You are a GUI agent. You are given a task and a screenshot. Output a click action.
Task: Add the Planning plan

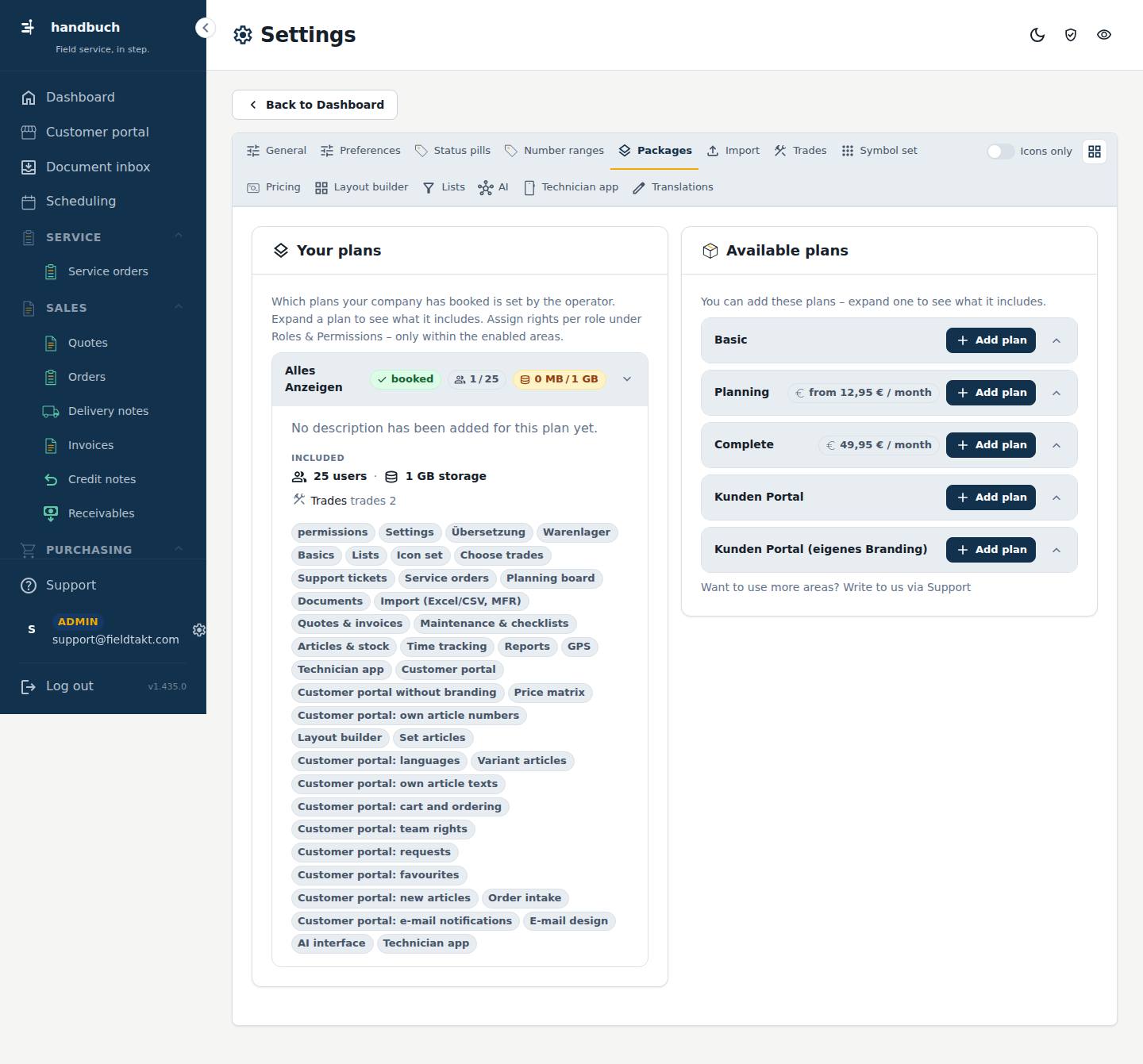[991, 393]
